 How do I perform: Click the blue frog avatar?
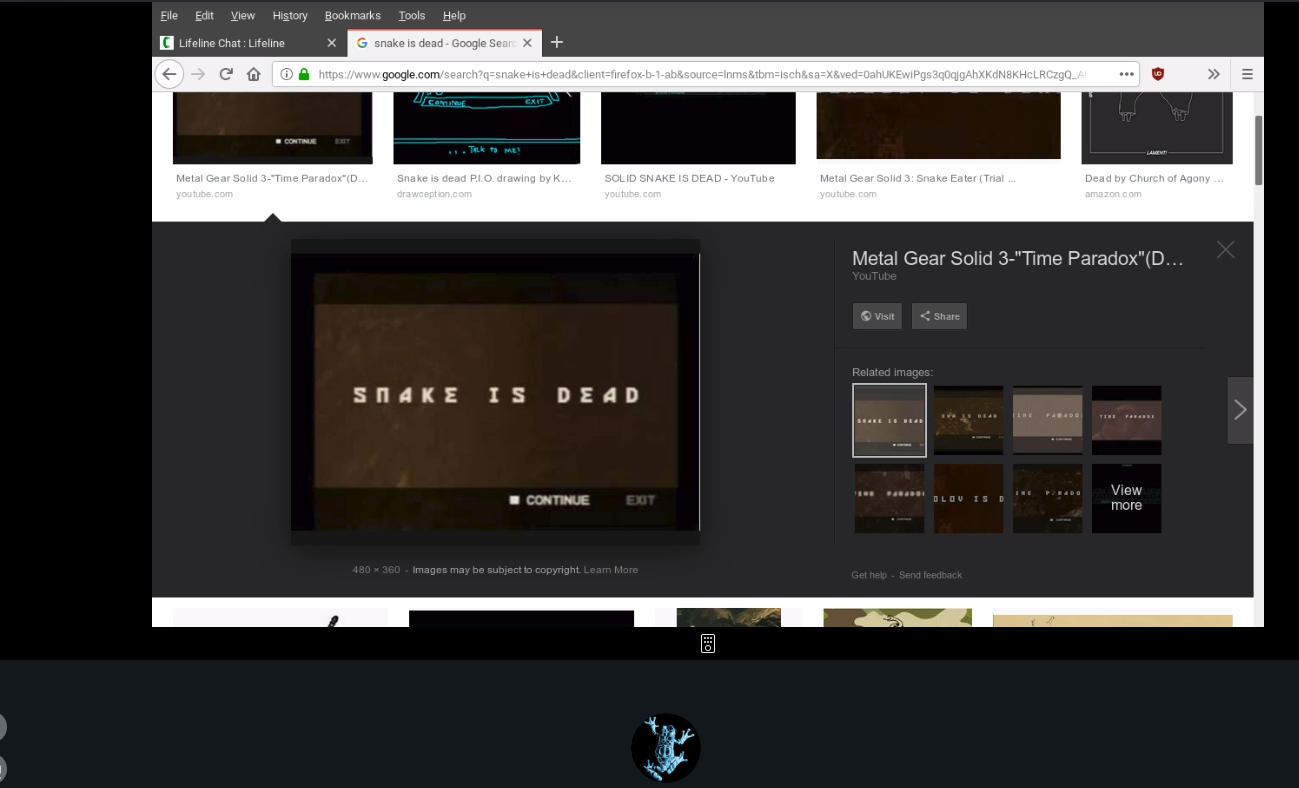pyautogui.click(x=666, y=748)
